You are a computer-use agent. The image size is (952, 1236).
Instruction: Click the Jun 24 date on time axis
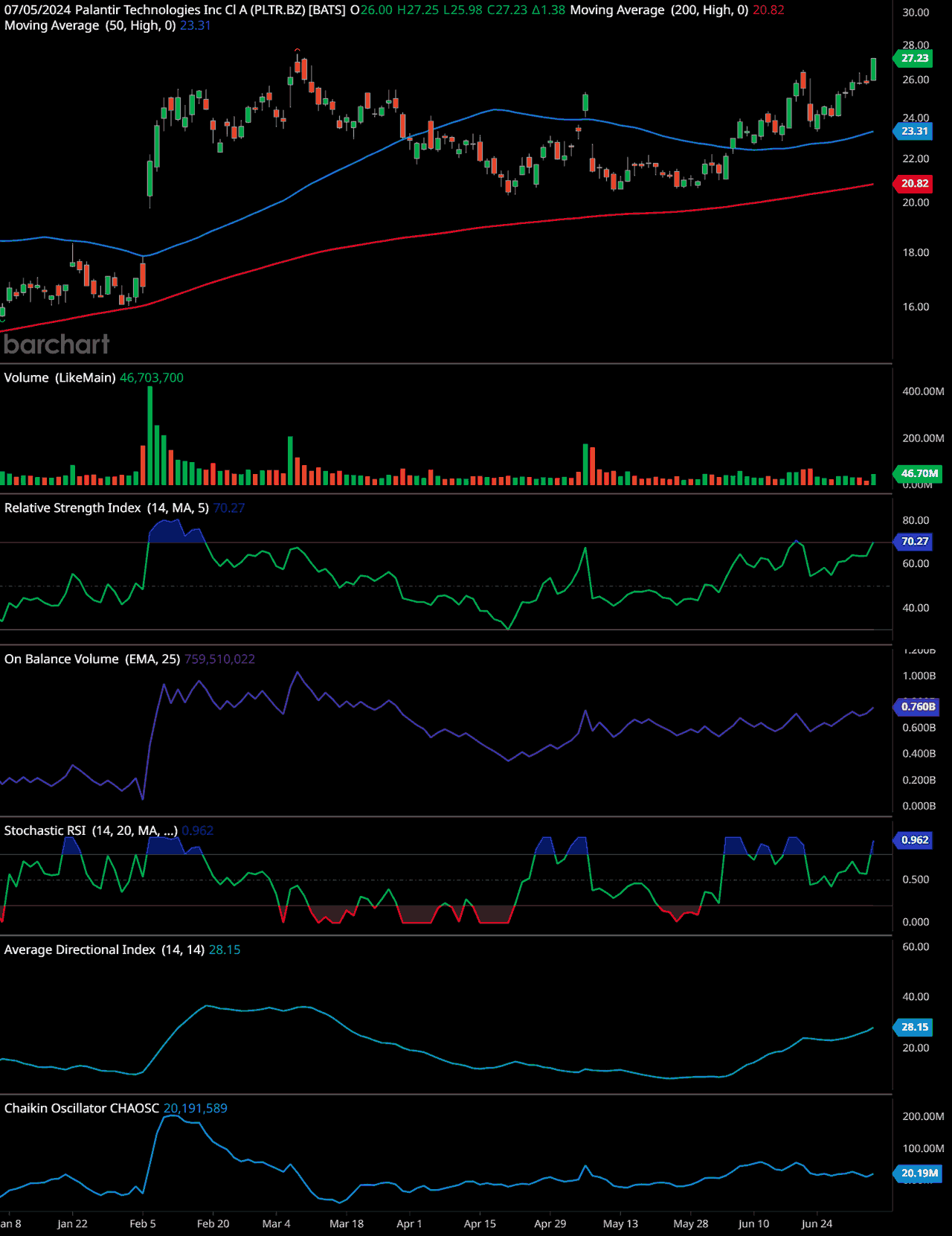click(x=817, y=1223)
